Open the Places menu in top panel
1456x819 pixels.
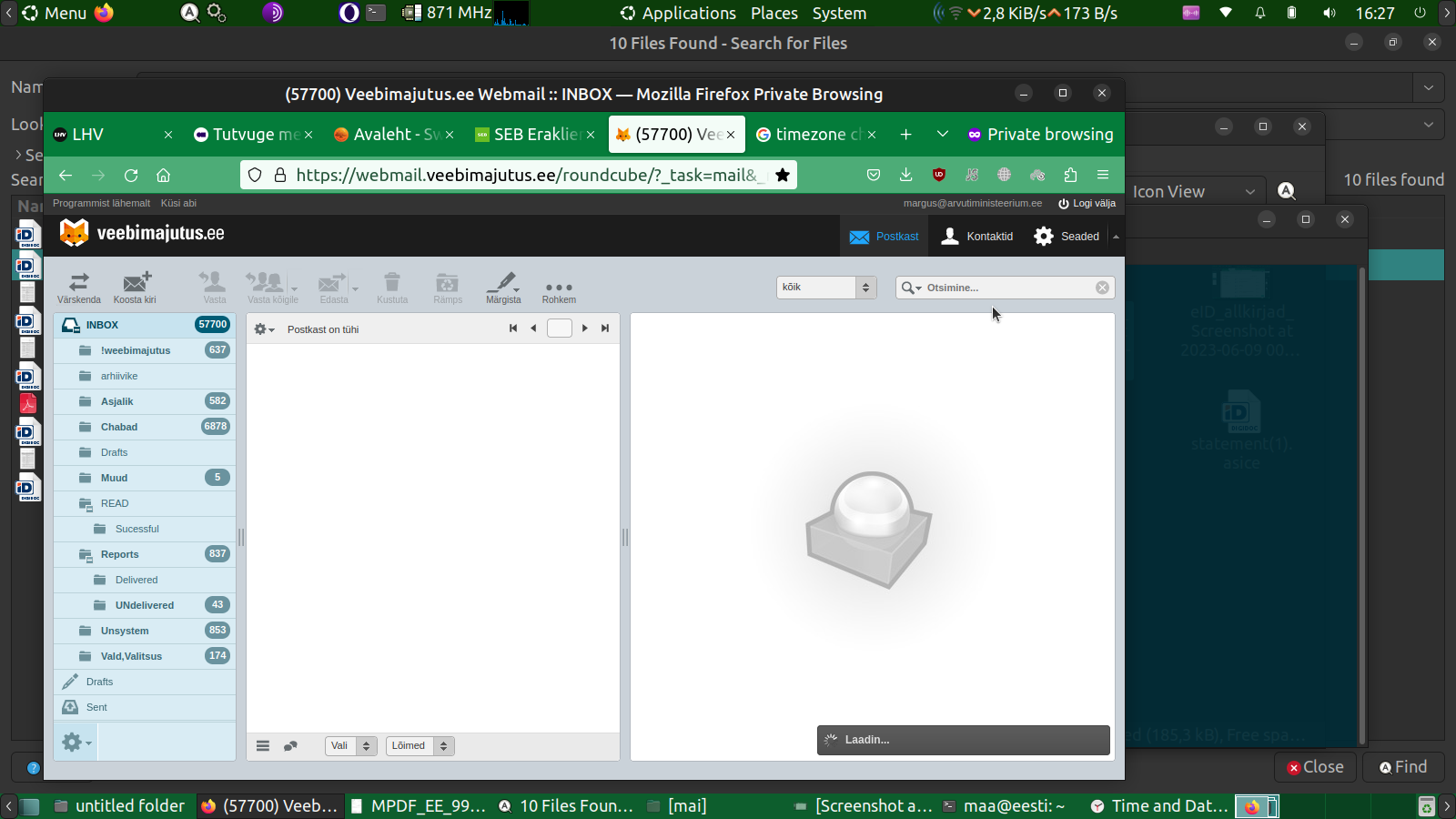(x=774, y=14)
